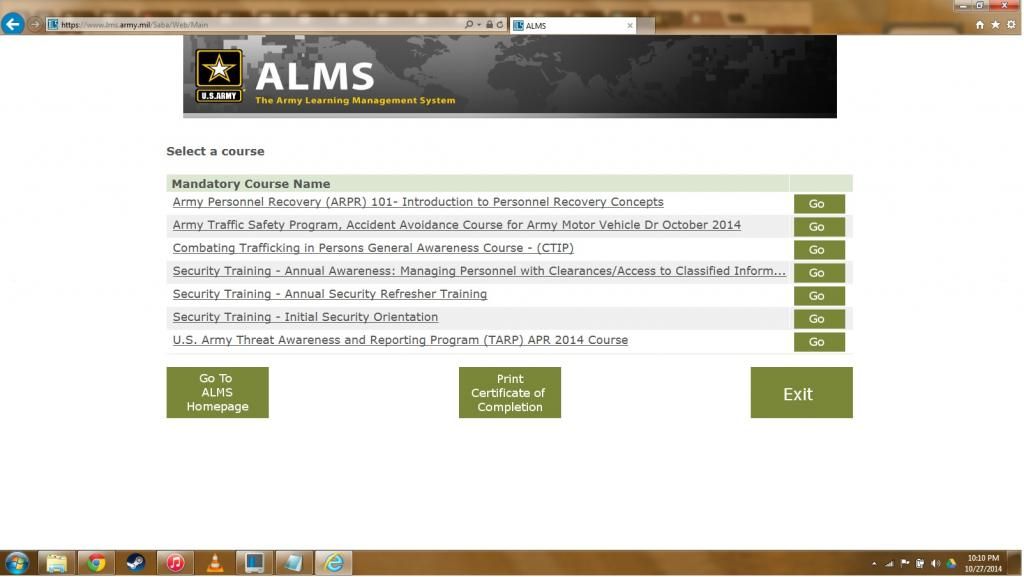This screenshot has height=577, width=1024.
Task: Open Steam from the taskbar
Action: 135,563
